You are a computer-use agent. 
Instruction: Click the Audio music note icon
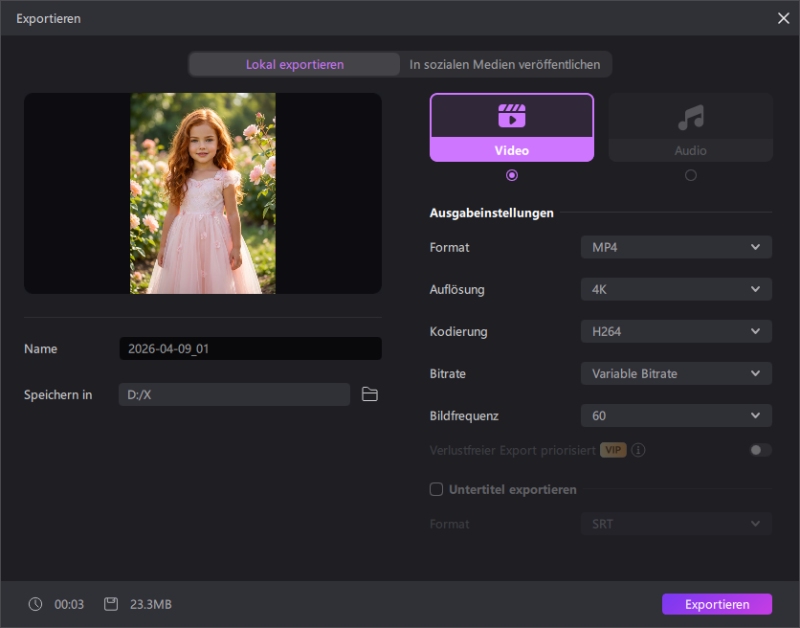pyautogui.click(x=690, y=118)
